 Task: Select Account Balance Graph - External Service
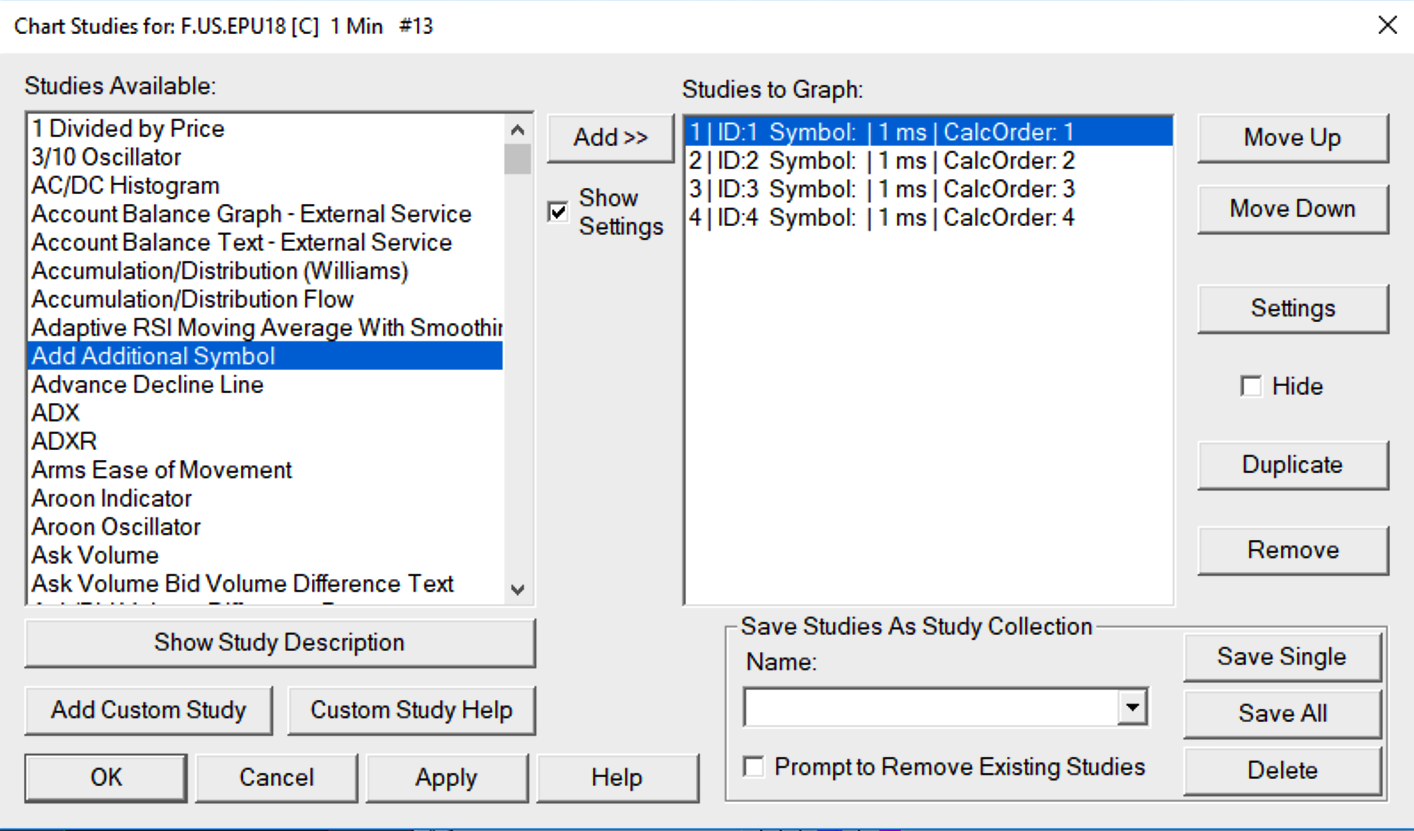[x=265, y=214]
